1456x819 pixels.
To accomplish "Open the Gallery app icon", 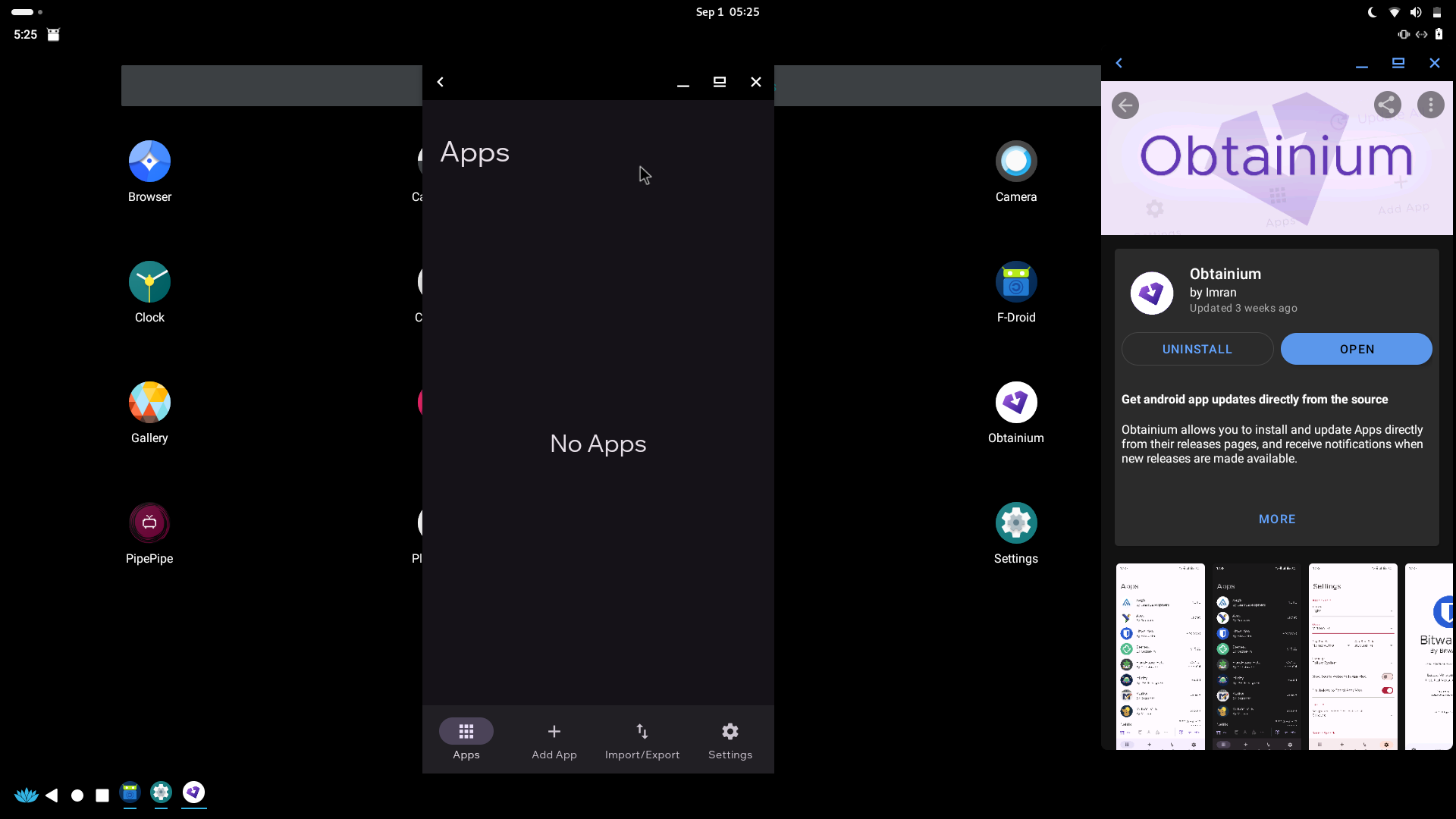I will [149, 403].
